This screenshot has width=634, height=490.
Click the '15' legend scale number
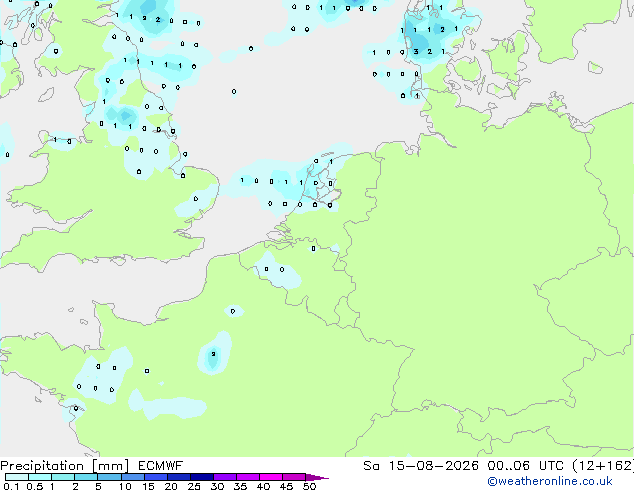click(148, 486)
